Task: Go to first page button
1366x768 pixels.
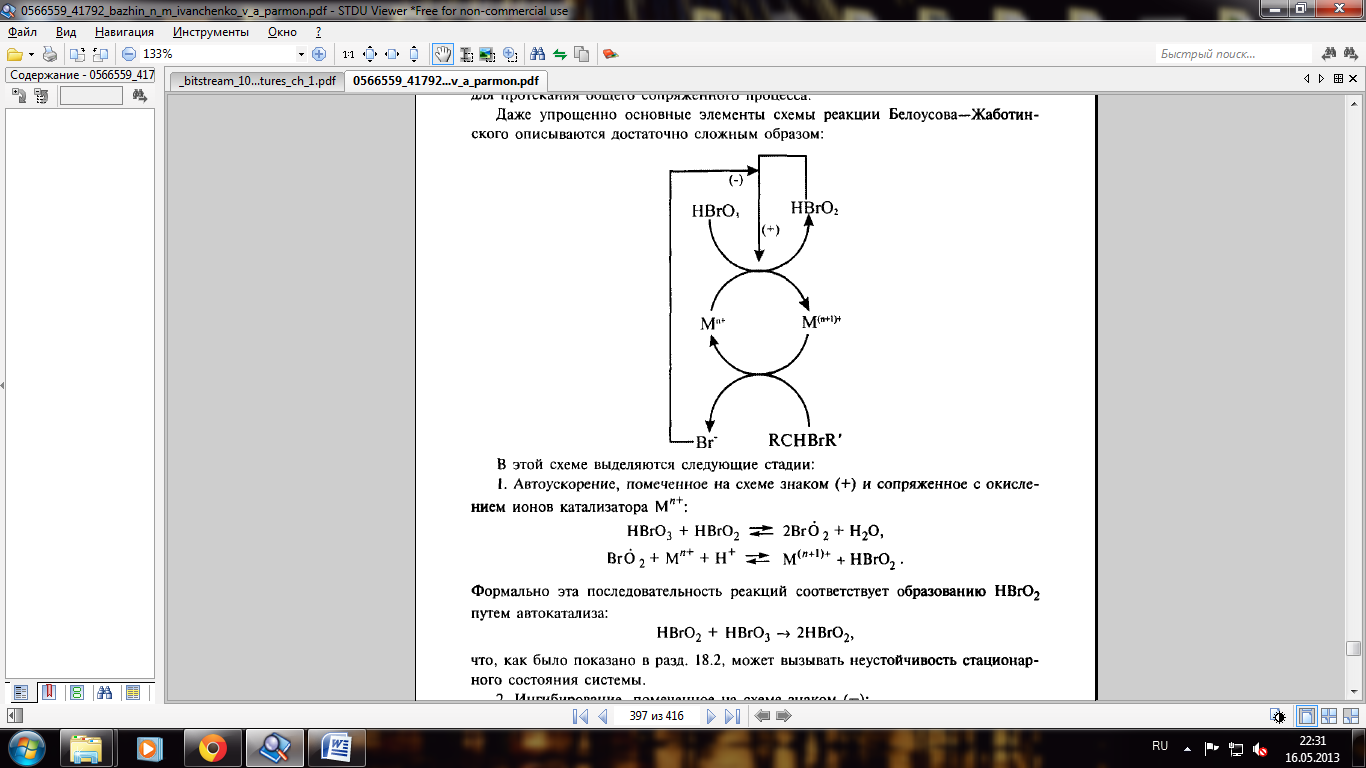Action: coord(580,716)
